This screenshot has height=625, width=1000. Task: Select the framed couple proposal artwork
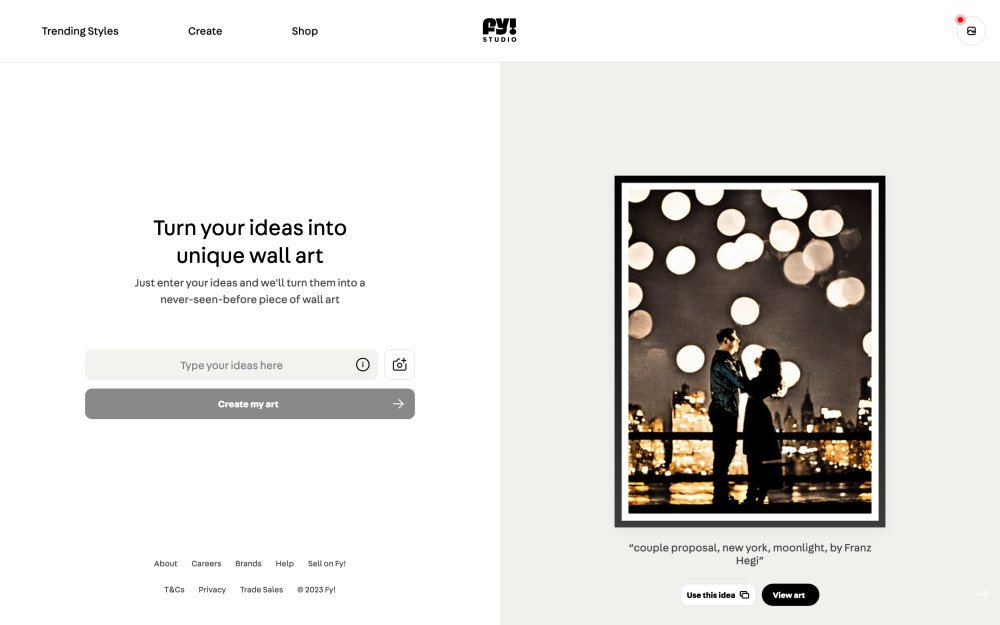pyautogui.click(x=749, y=351)
